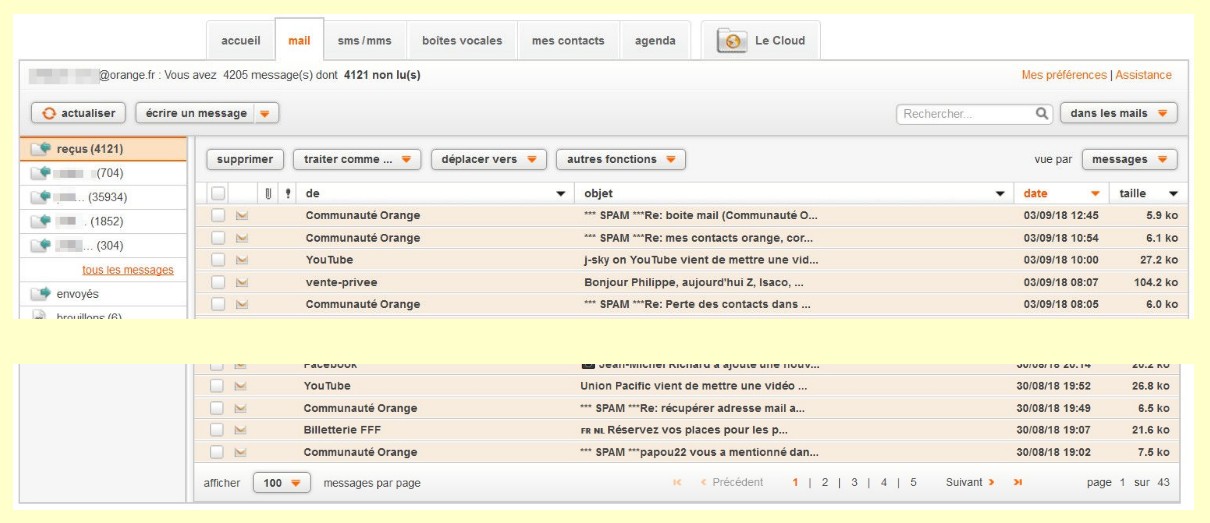
Task: Expand the 'traiter comme' dropdown
Action: [x=357, y=160]
